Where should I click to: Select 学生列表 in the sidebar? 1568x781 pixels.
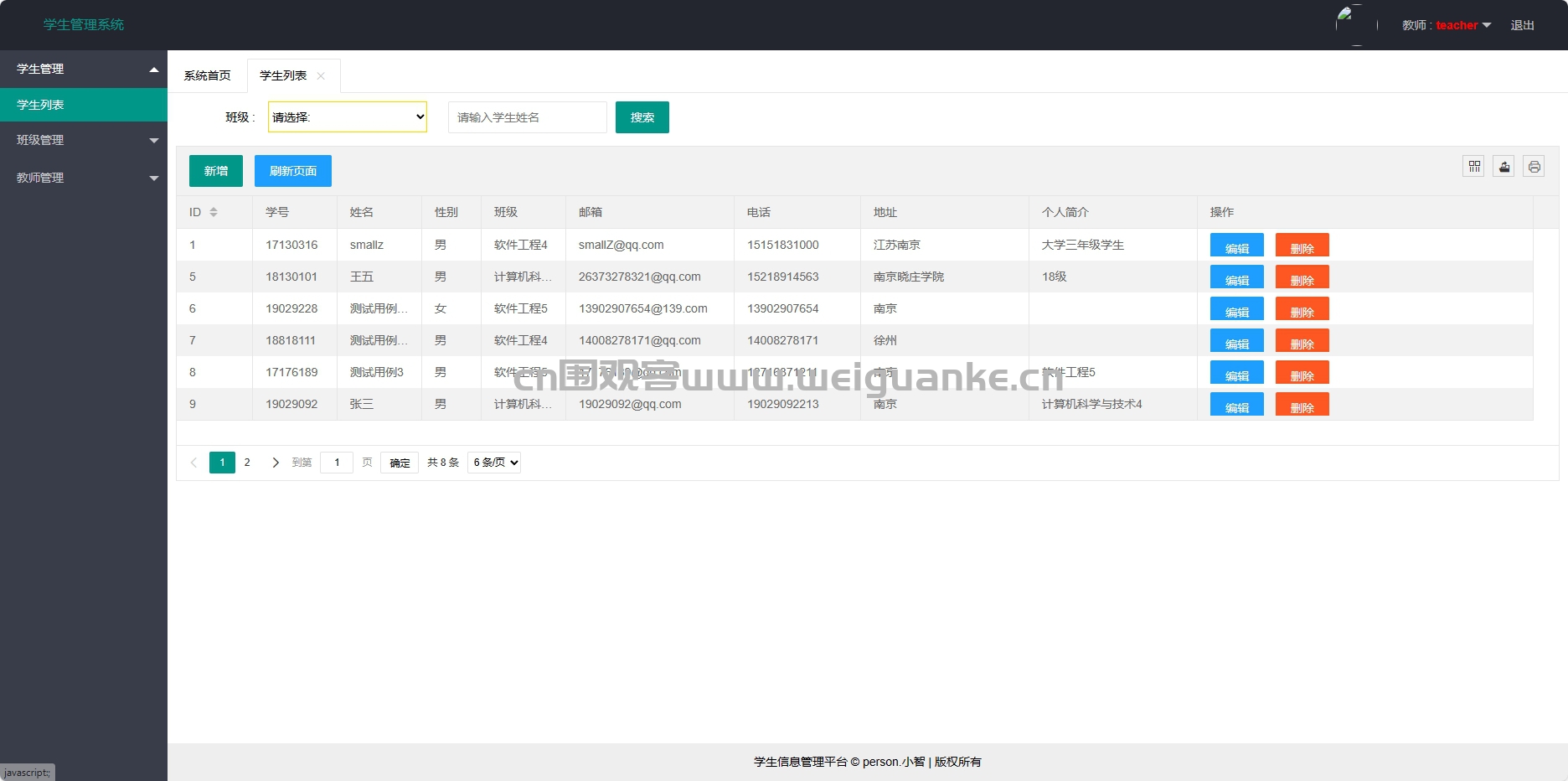point(84,105)
